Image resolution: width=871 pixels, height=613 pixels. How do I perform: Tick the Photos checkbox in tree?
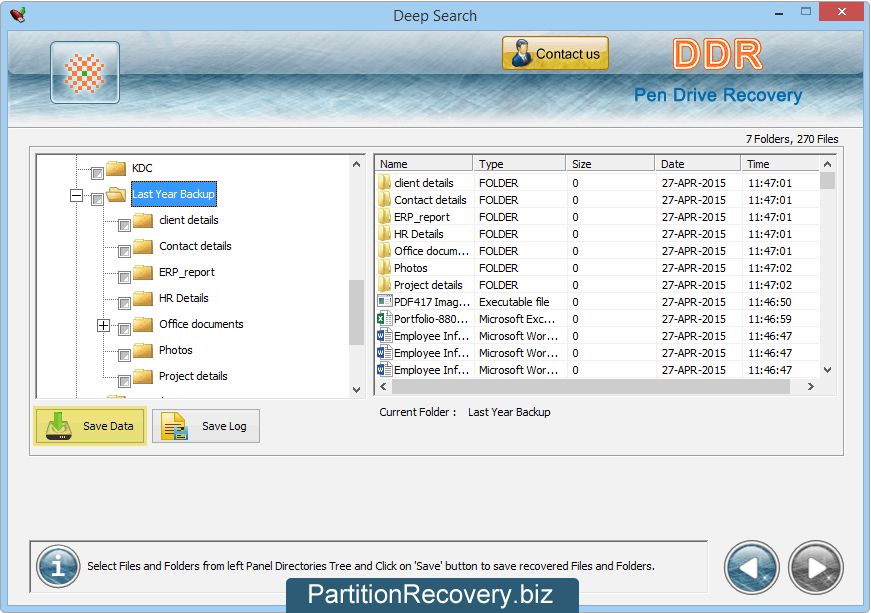[124, 355]
